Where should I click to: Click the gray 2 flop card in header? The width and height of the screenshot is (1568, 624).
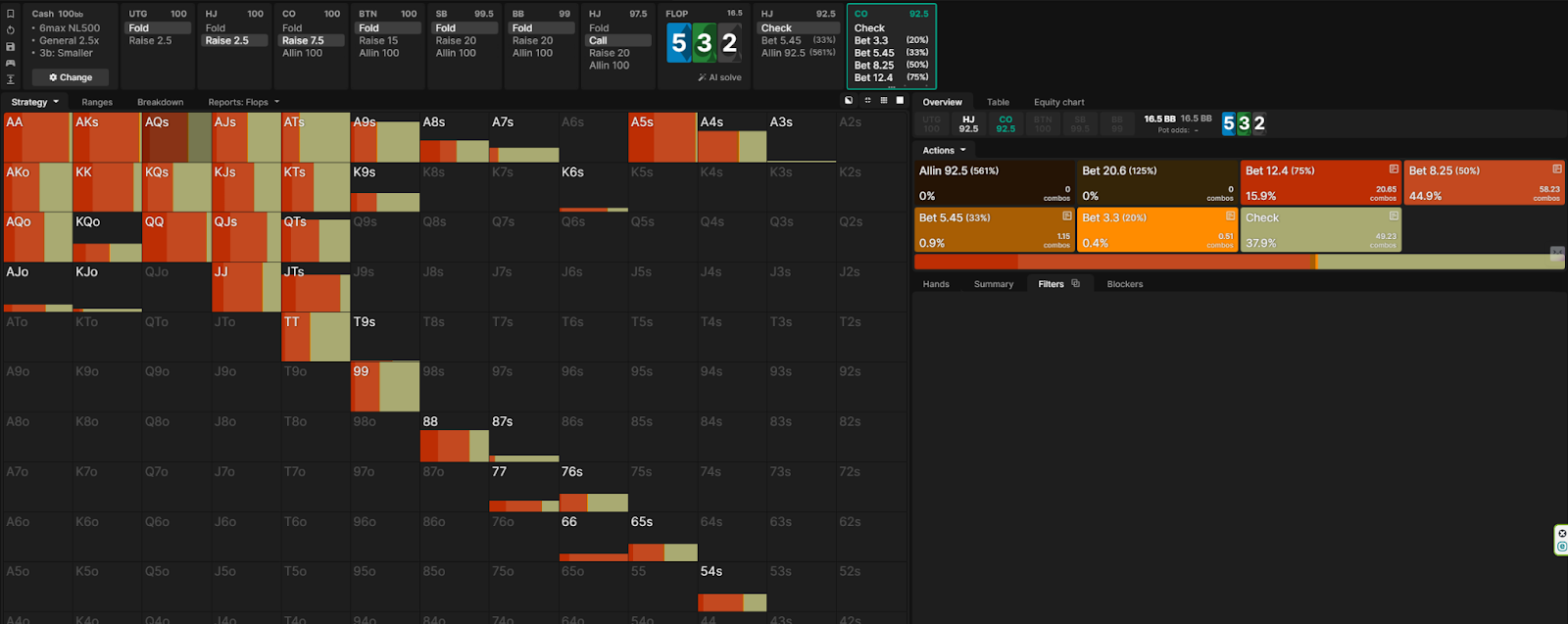[729, 43]
